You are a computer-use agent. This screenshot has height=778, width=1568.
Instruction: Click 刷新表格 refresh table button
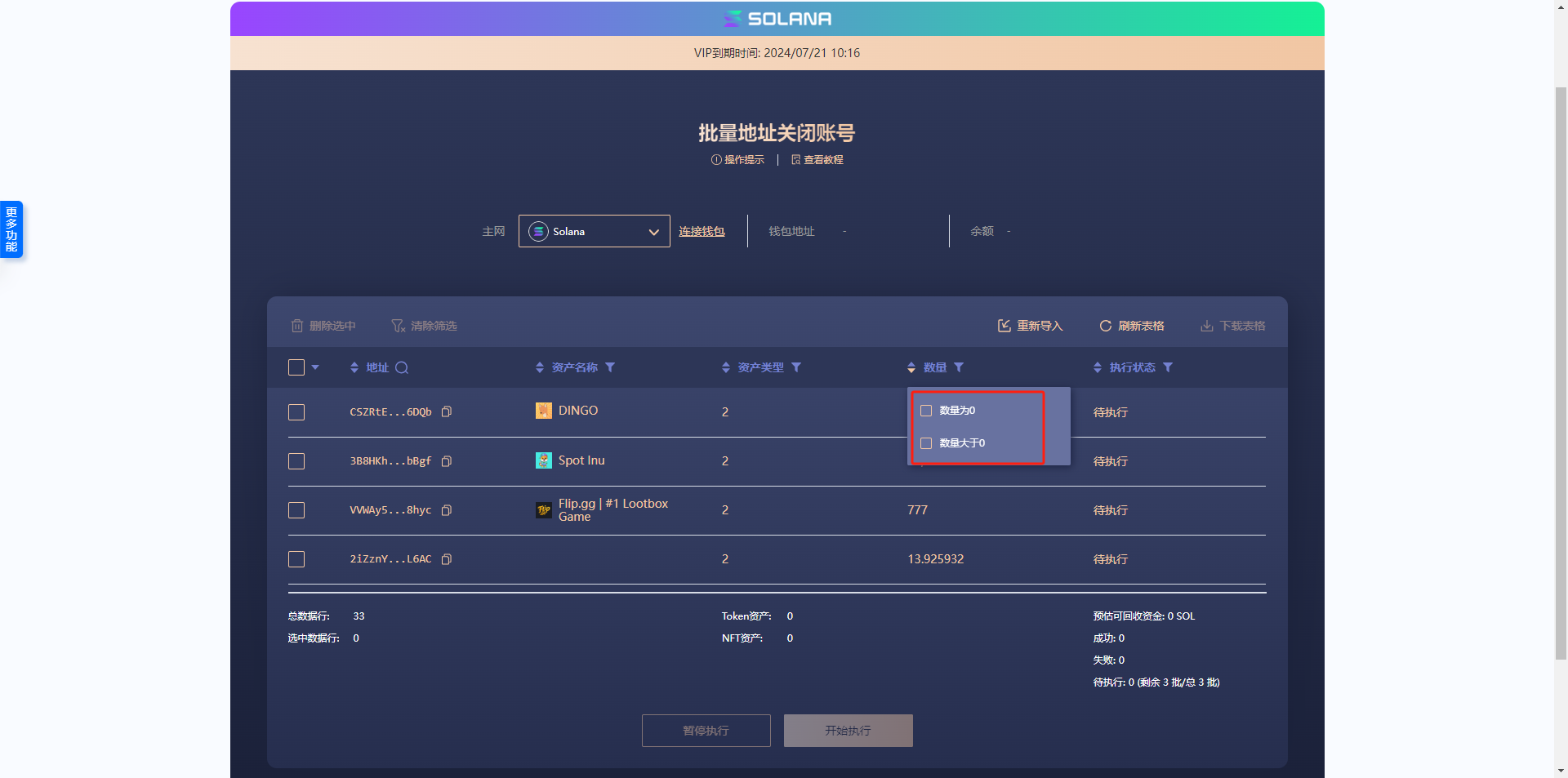(1131, 326)
